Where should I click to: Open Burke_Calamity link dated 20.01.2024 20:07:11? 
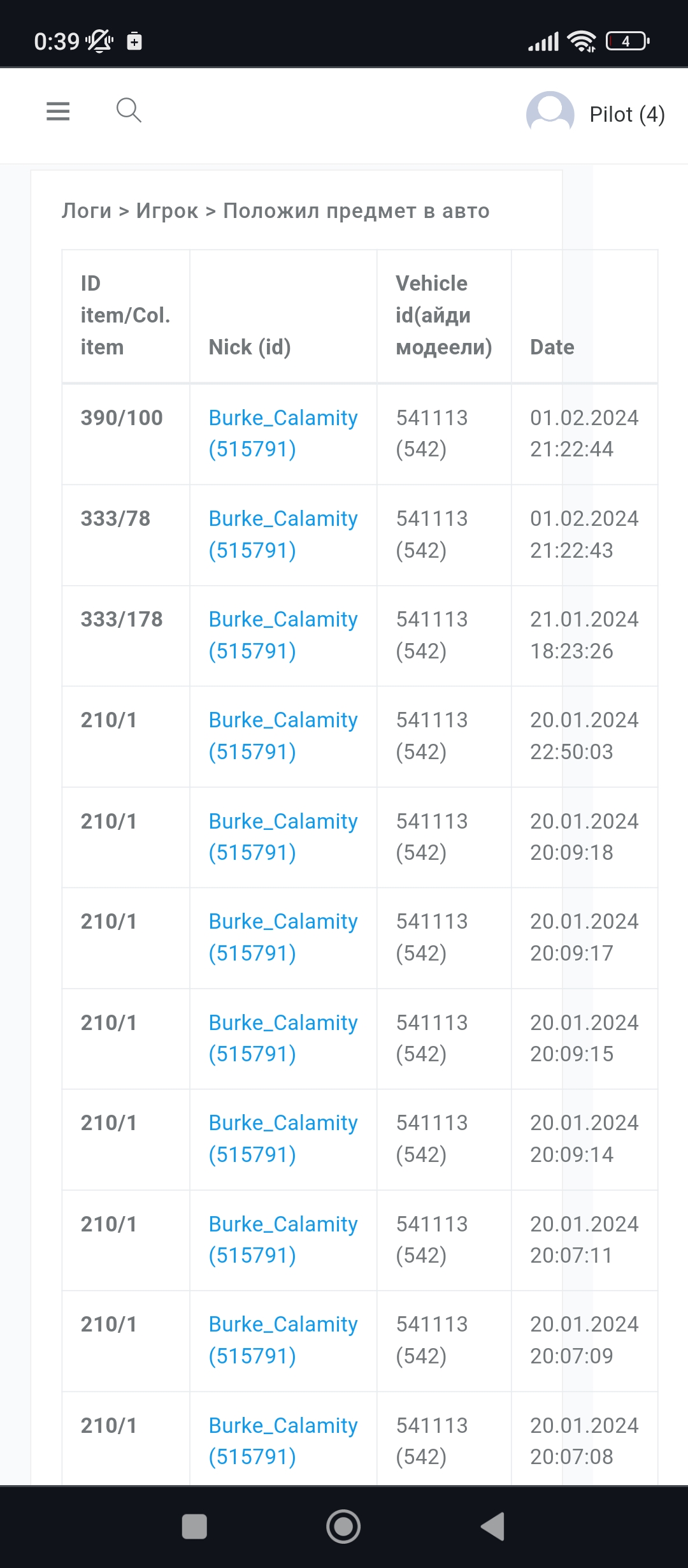[x=283, y=1239]
